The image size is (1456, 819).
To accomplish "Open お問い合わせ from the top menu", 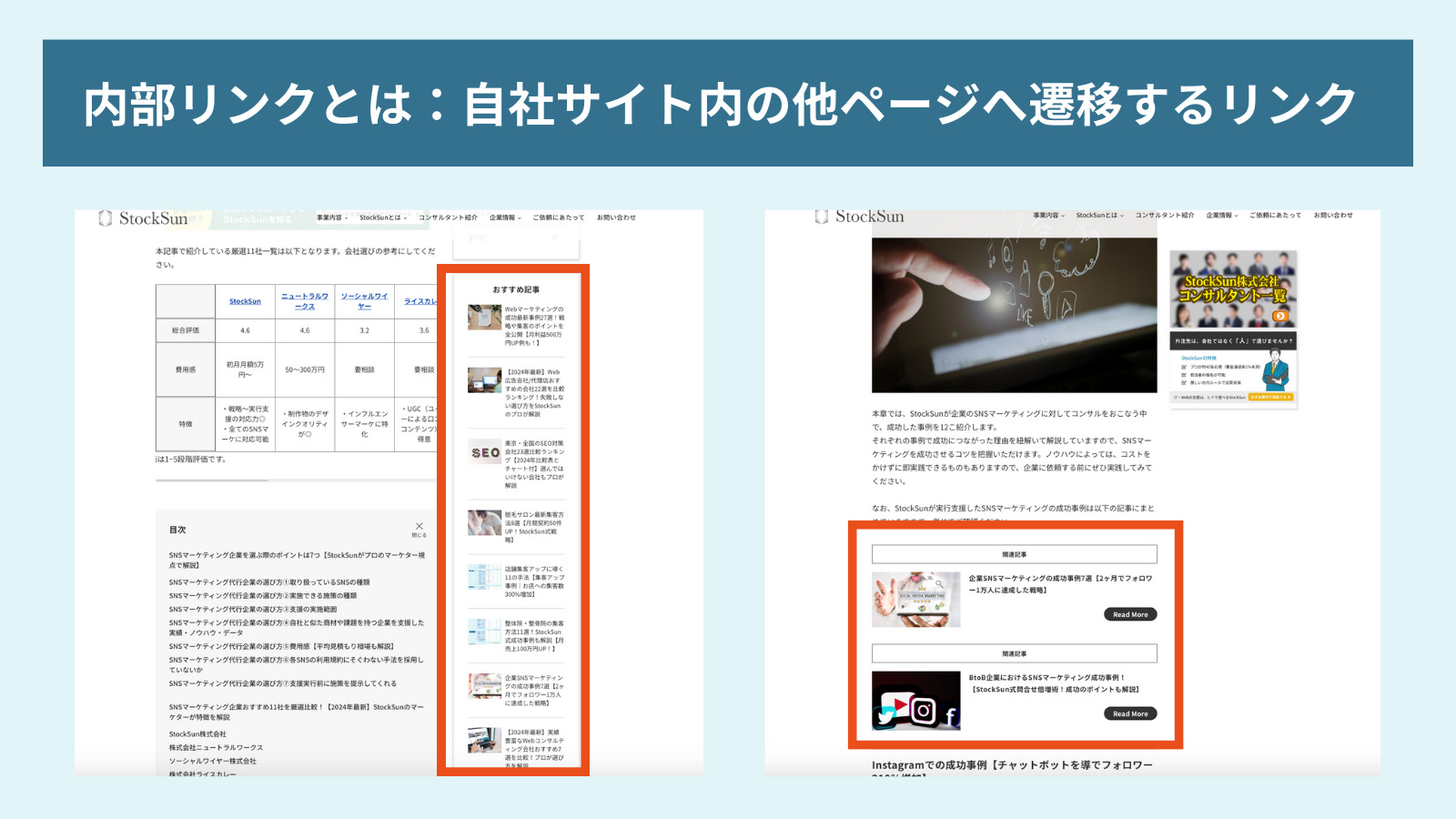I will coord(616,217).
